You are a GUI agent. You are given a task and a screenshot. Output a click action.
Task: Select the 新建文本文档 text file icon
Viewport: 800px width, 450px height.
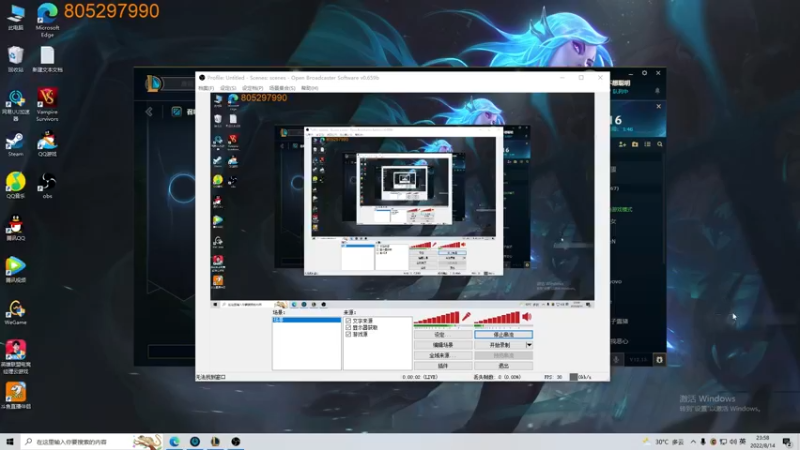point(47,59)
